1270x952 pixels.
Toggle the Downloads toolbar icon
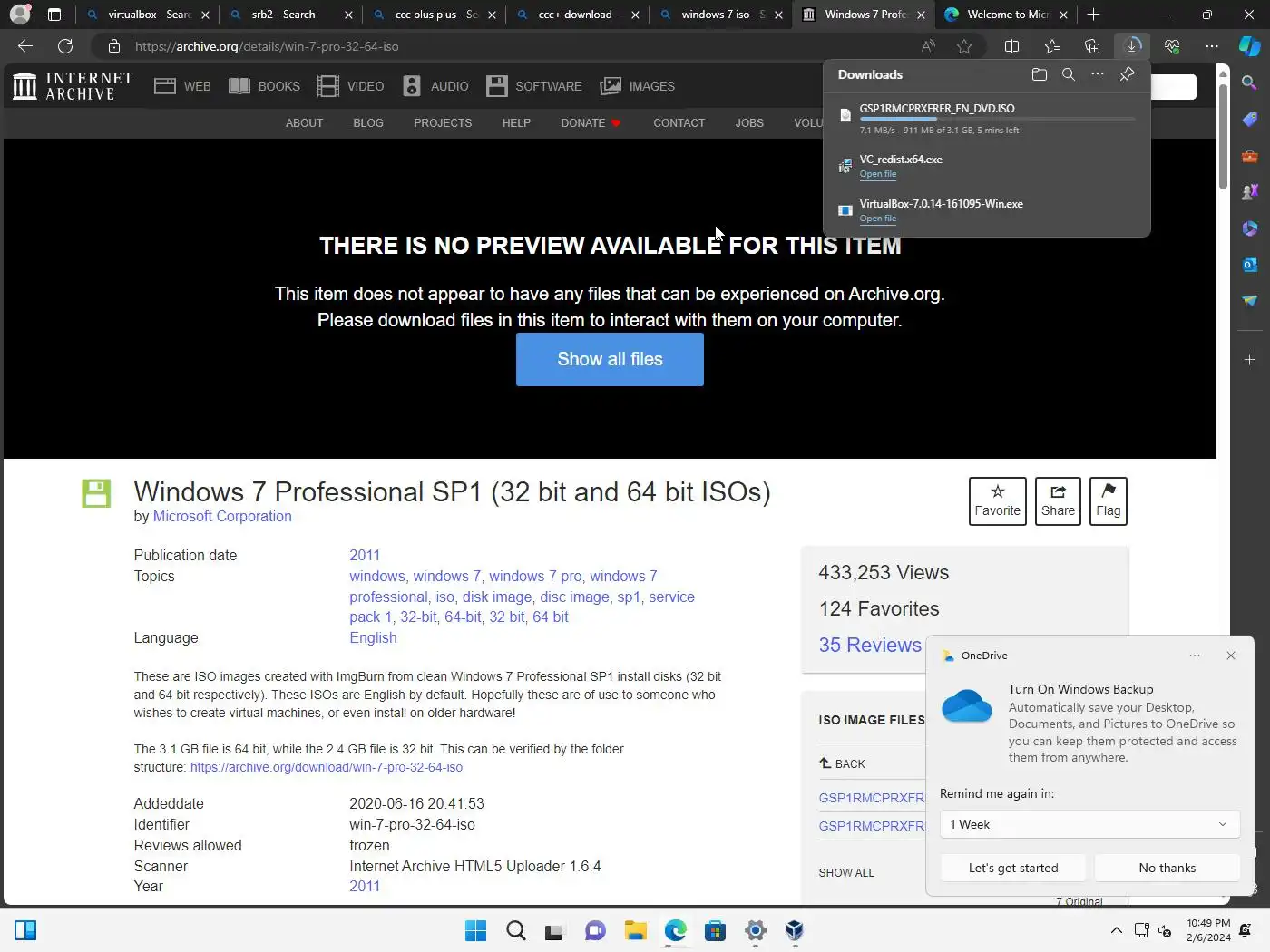(1132, 46)
